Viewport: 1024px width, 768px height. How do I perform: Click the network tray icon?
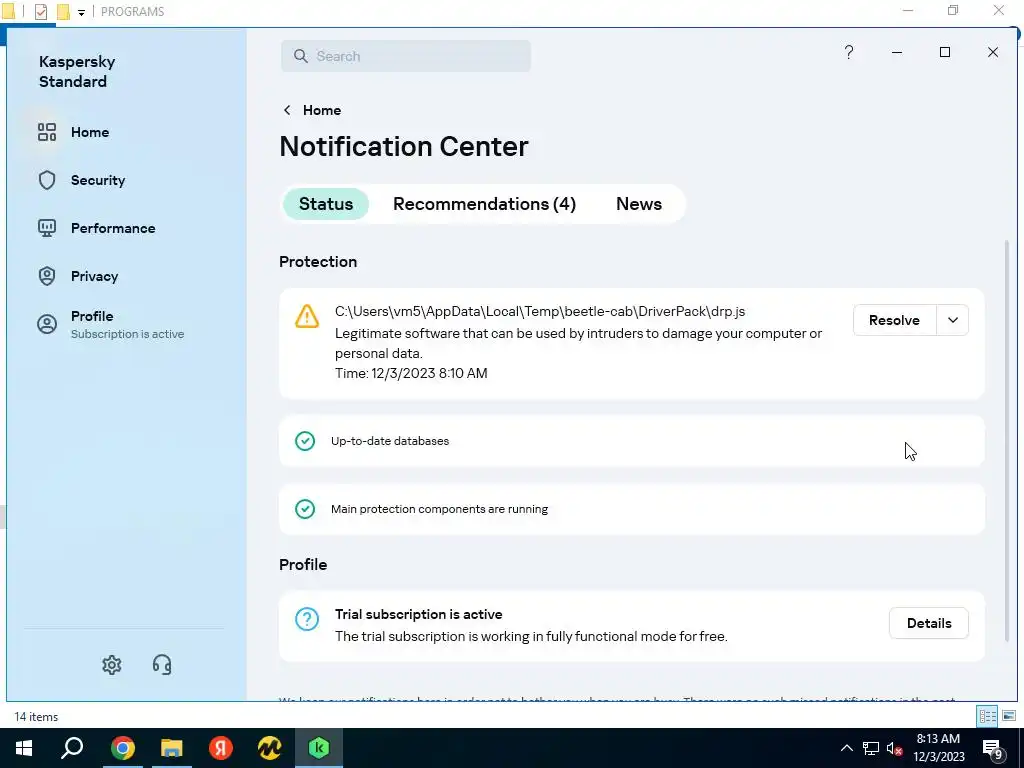(x=871, y=748)
